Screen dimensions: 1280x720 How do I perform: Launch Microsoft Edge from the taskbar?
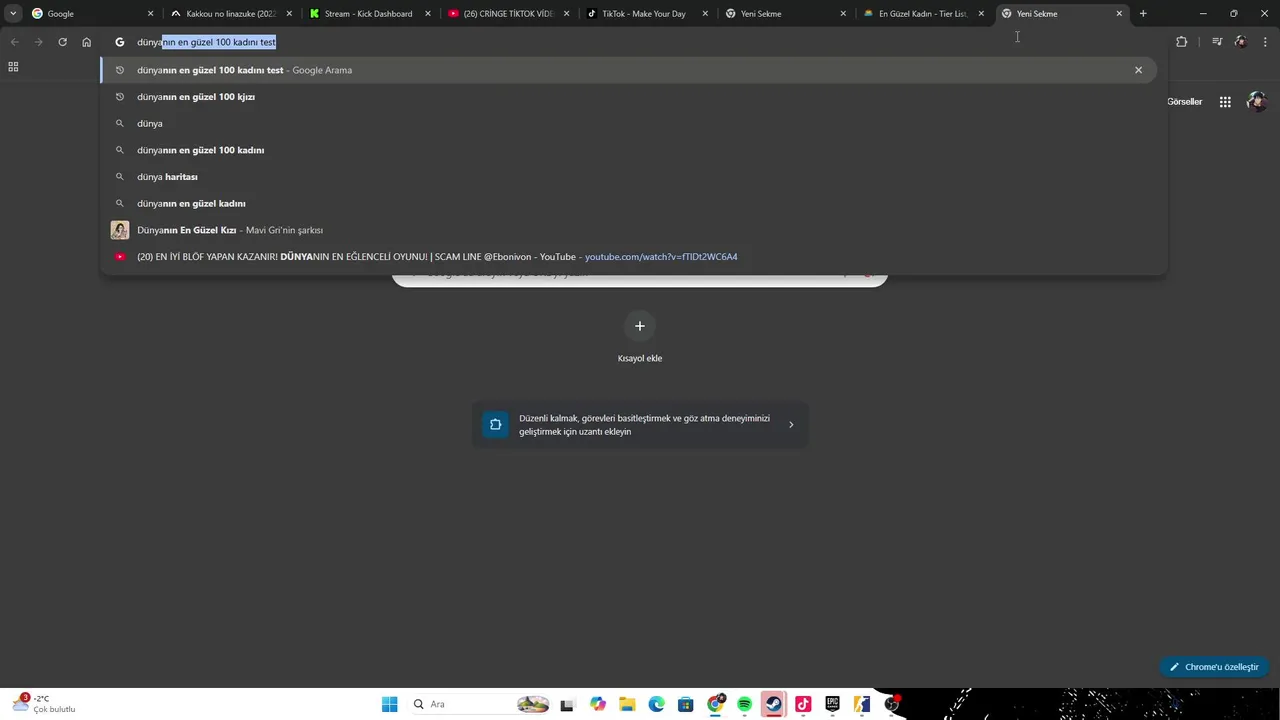point(656,704)
